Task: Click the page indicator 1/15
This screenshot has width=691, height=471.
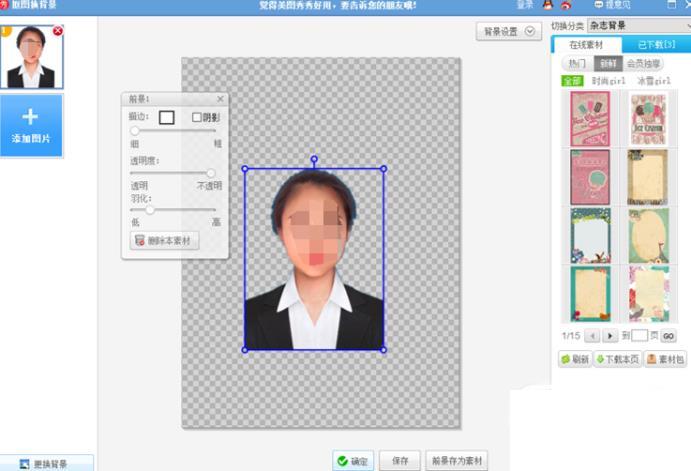Action: point(571,336)
